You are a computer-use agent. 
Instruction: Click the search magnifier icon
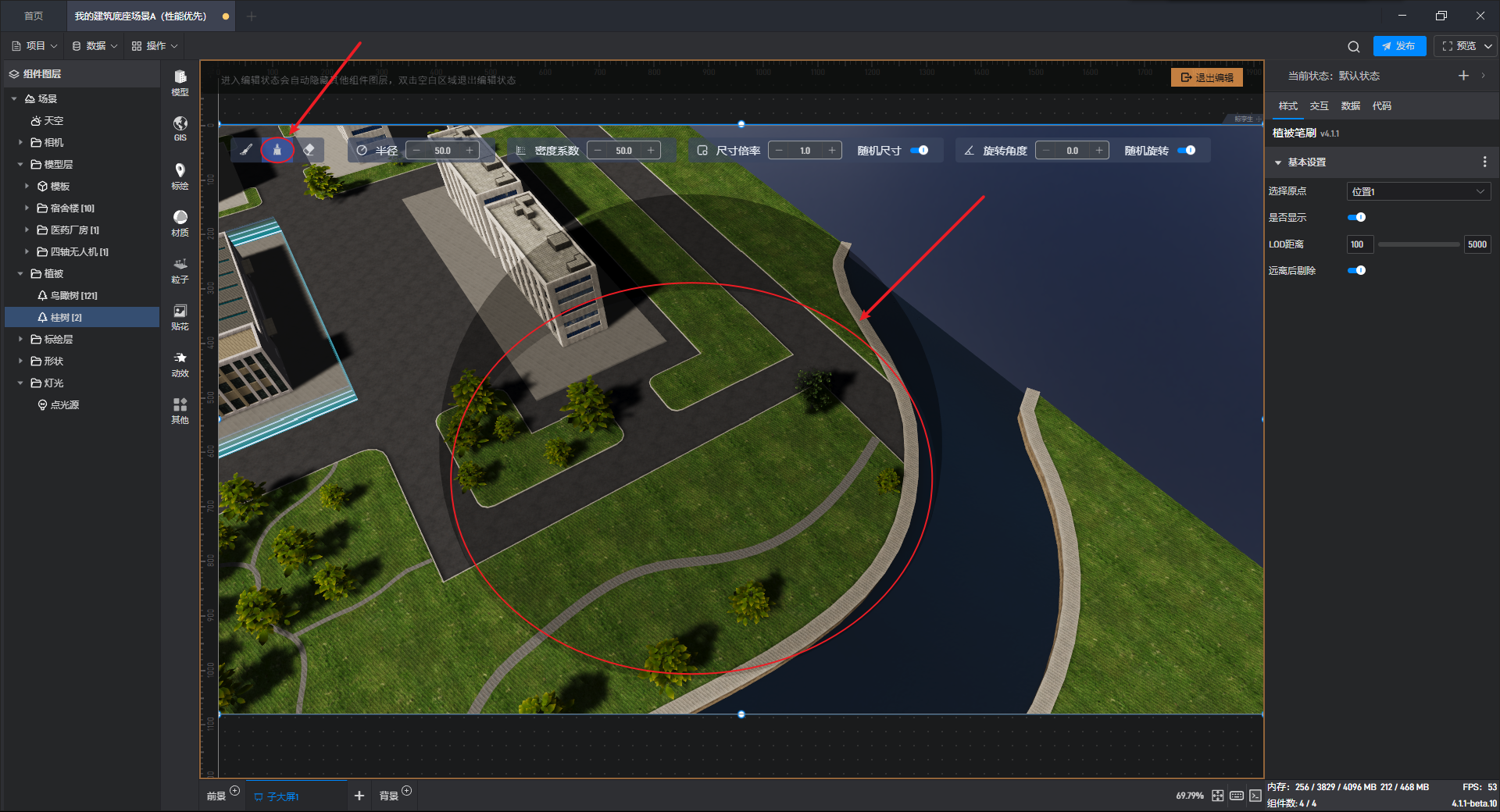click(1354, 46)
